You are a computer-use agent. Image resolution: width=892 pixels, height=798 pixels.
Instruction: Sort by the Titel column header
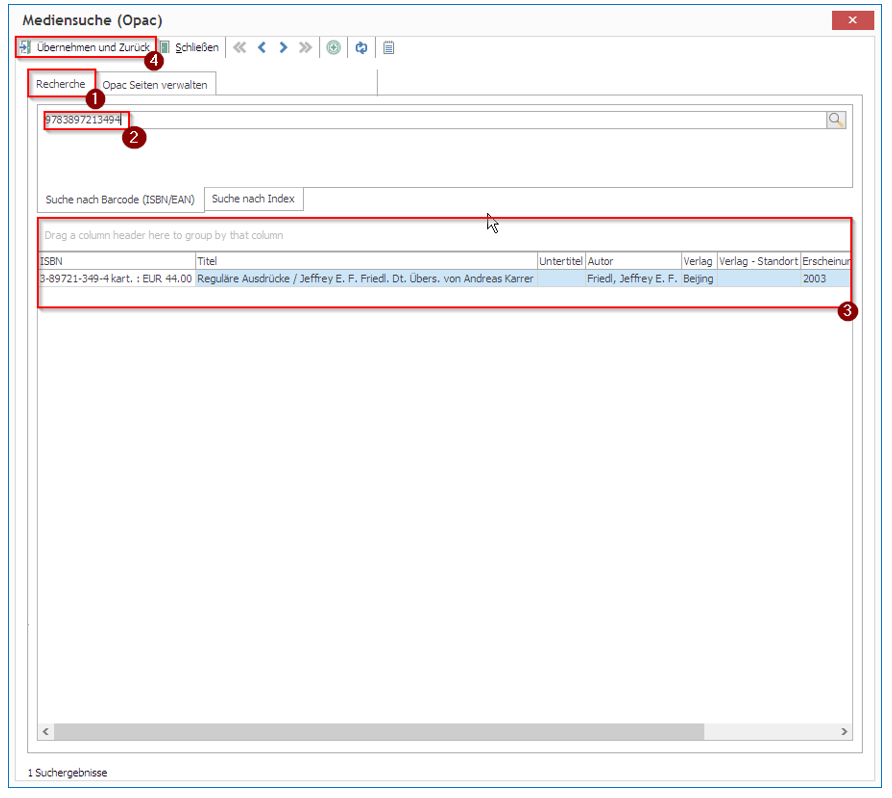click(366, 261)
